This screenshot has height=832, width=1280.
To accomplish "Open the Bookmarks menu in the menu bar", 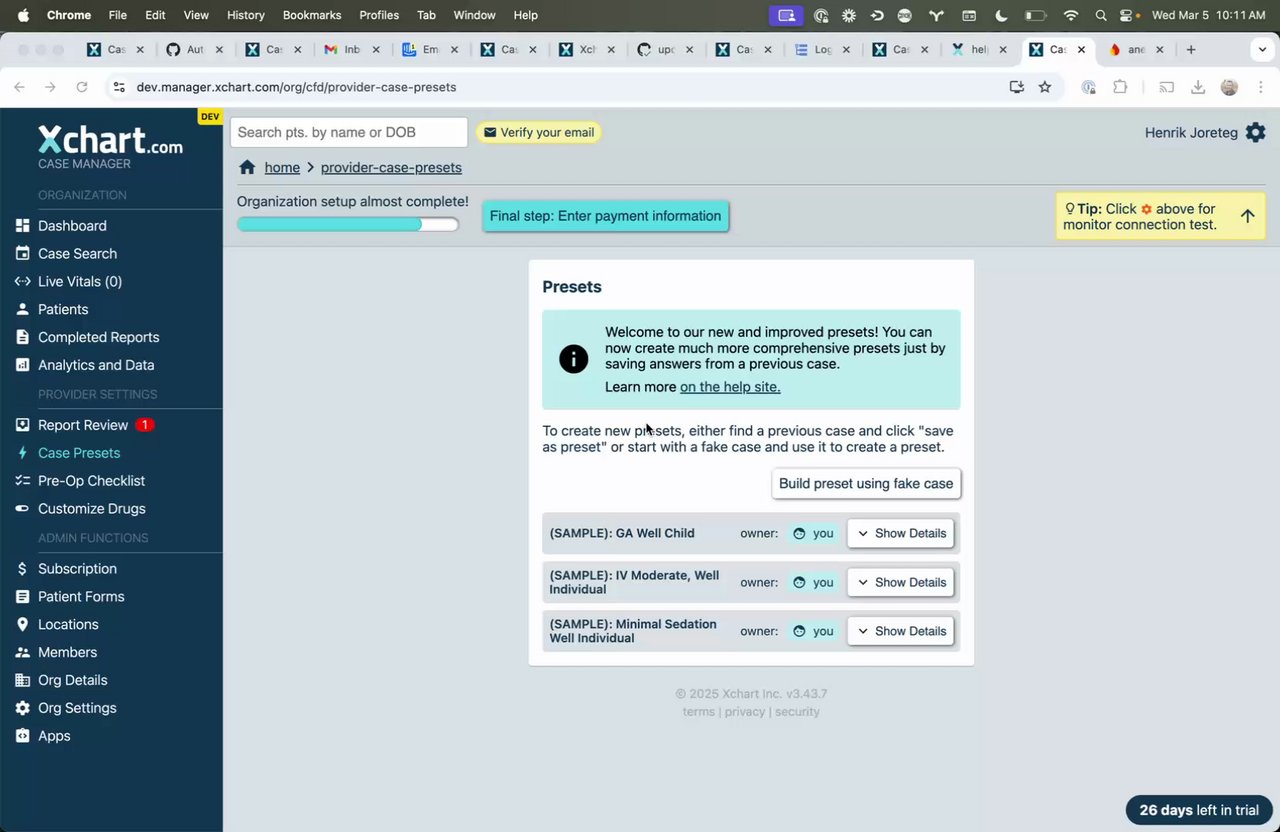I will pos(312,15).
